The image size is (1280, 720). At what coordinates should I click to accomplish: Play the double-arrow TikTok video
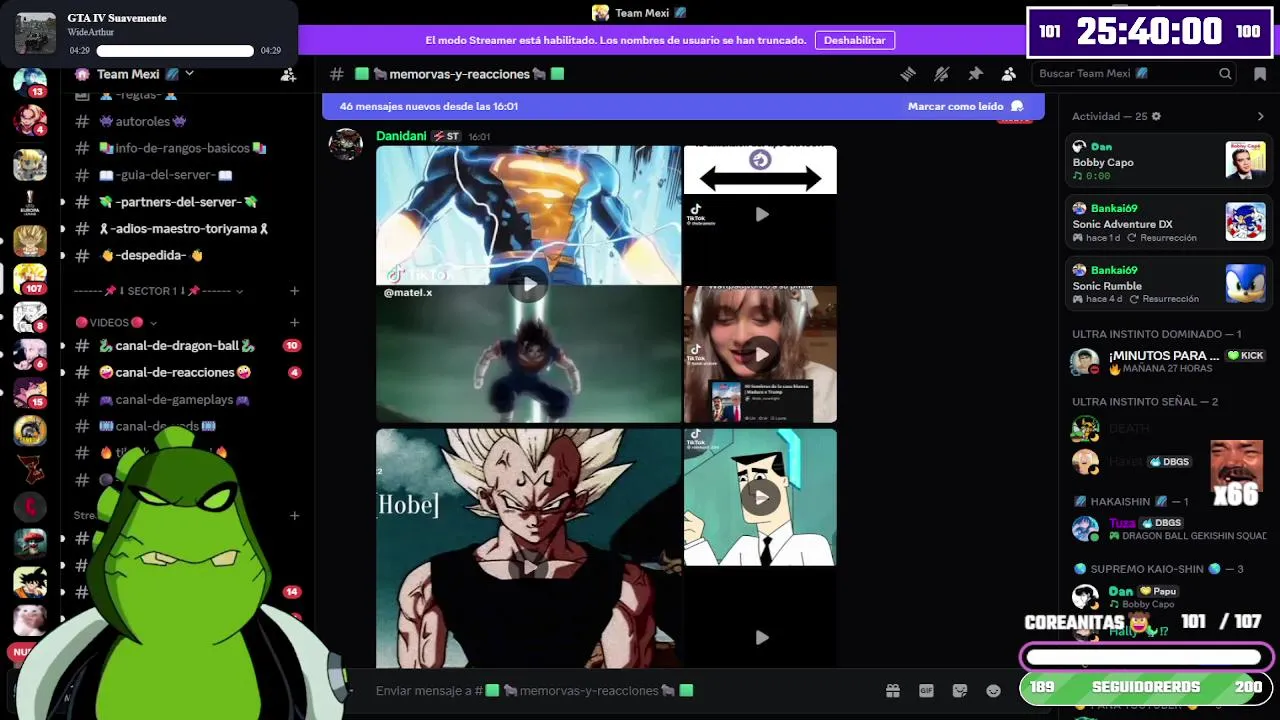(761, 214)
